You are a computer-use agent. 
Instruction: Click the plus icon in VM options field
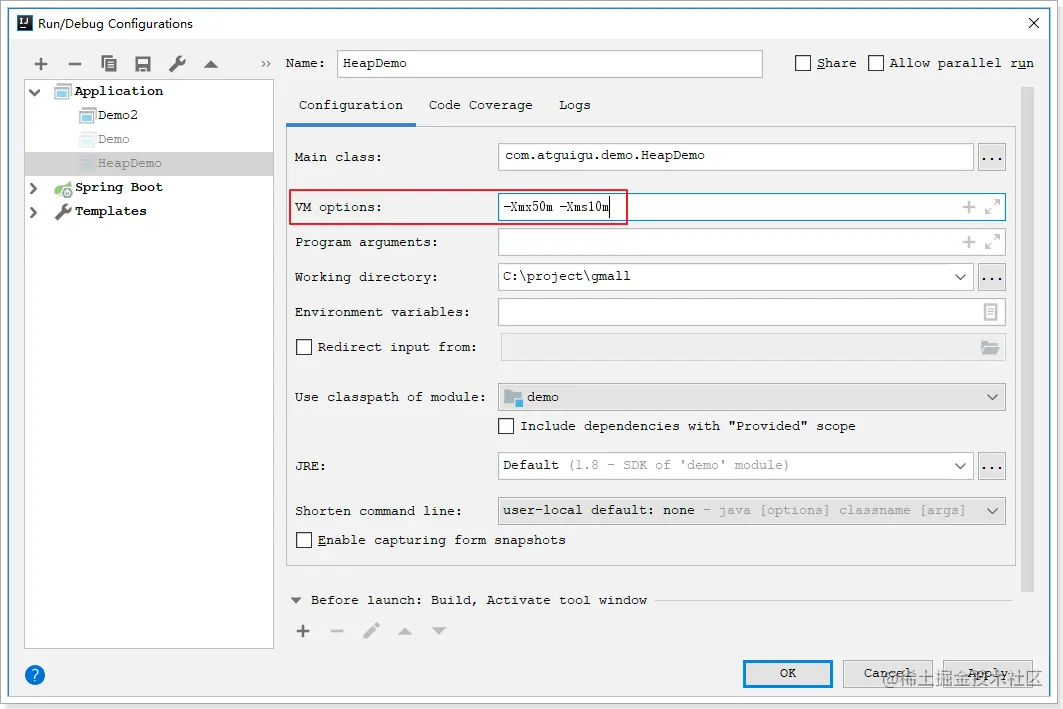pyautogui.click(x=969, y=207)
